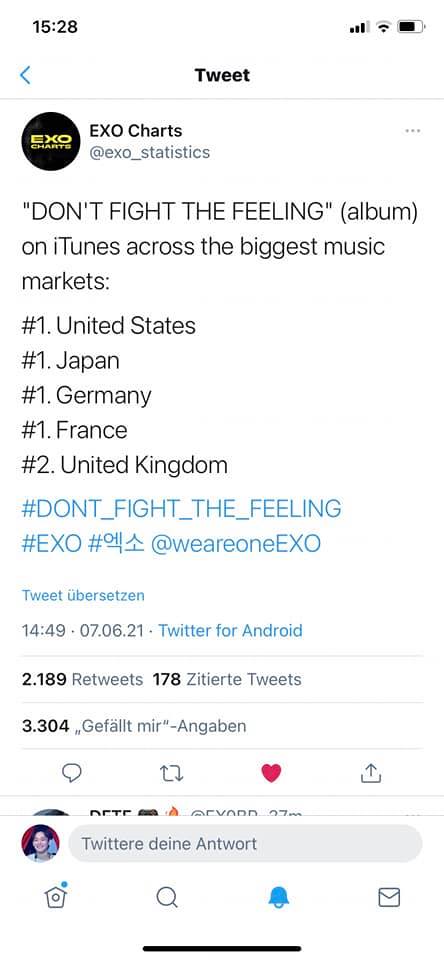The image size is (444, 960).
Task: Open the Messages envelope tab
Action: tap(389, 898)
